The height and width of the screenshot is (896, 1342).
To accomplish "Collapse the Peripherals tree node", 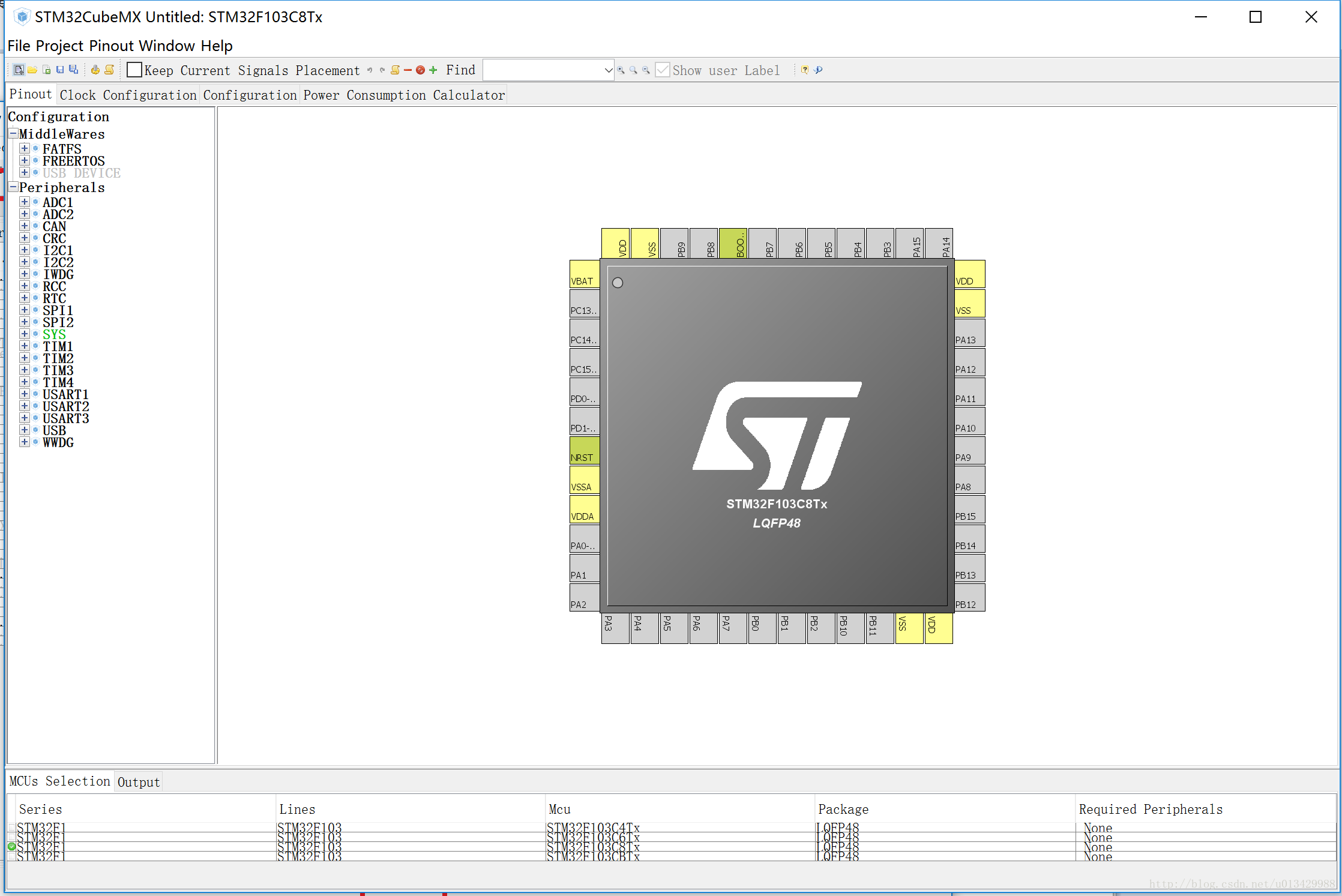I will coord(13,187).
